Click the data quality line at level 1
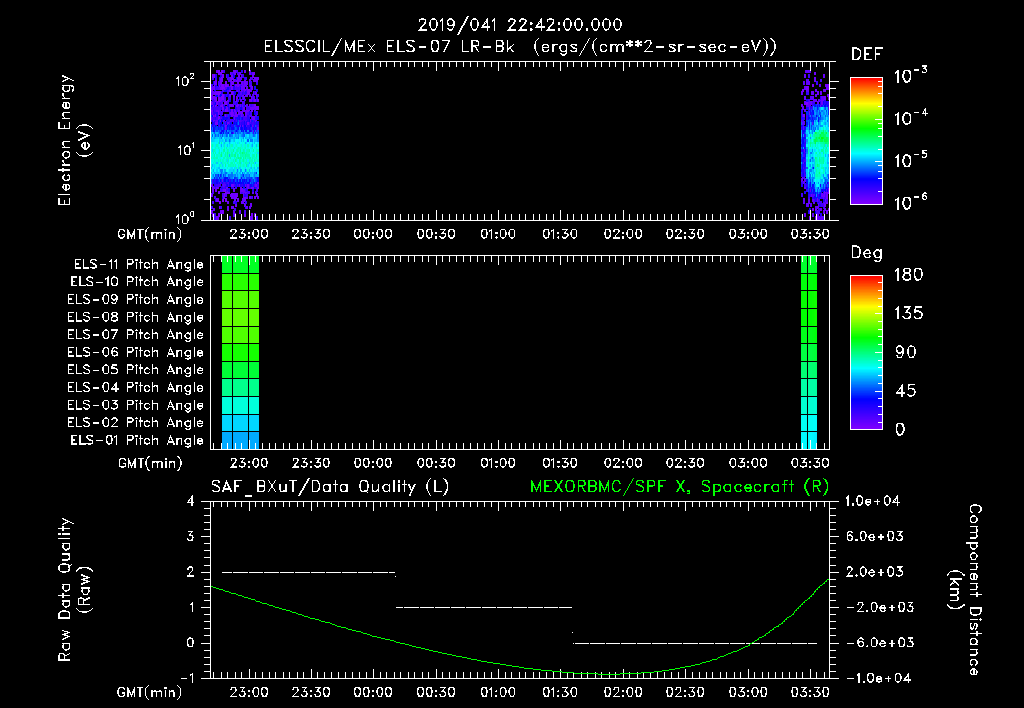The image size is (1024, 708). (x=484, y=607)
